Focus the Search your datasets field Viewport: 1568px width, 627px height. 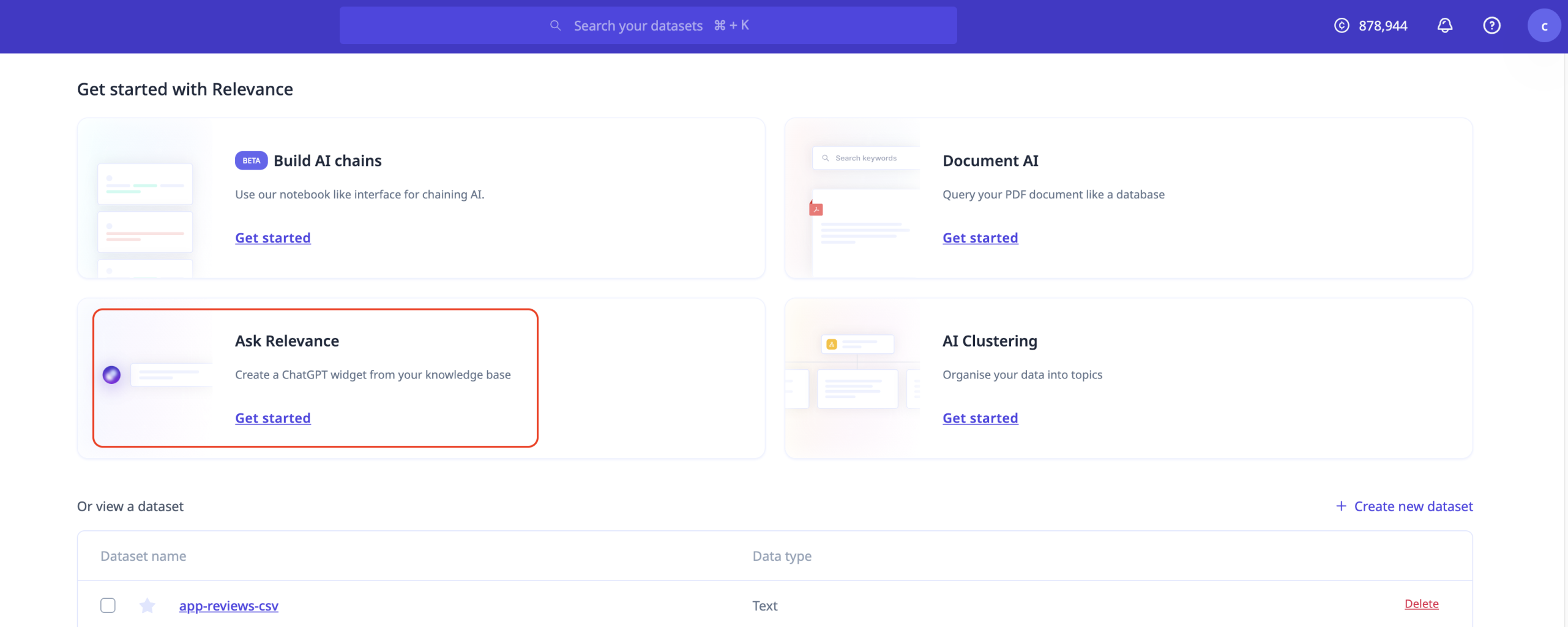click(648, 26)
